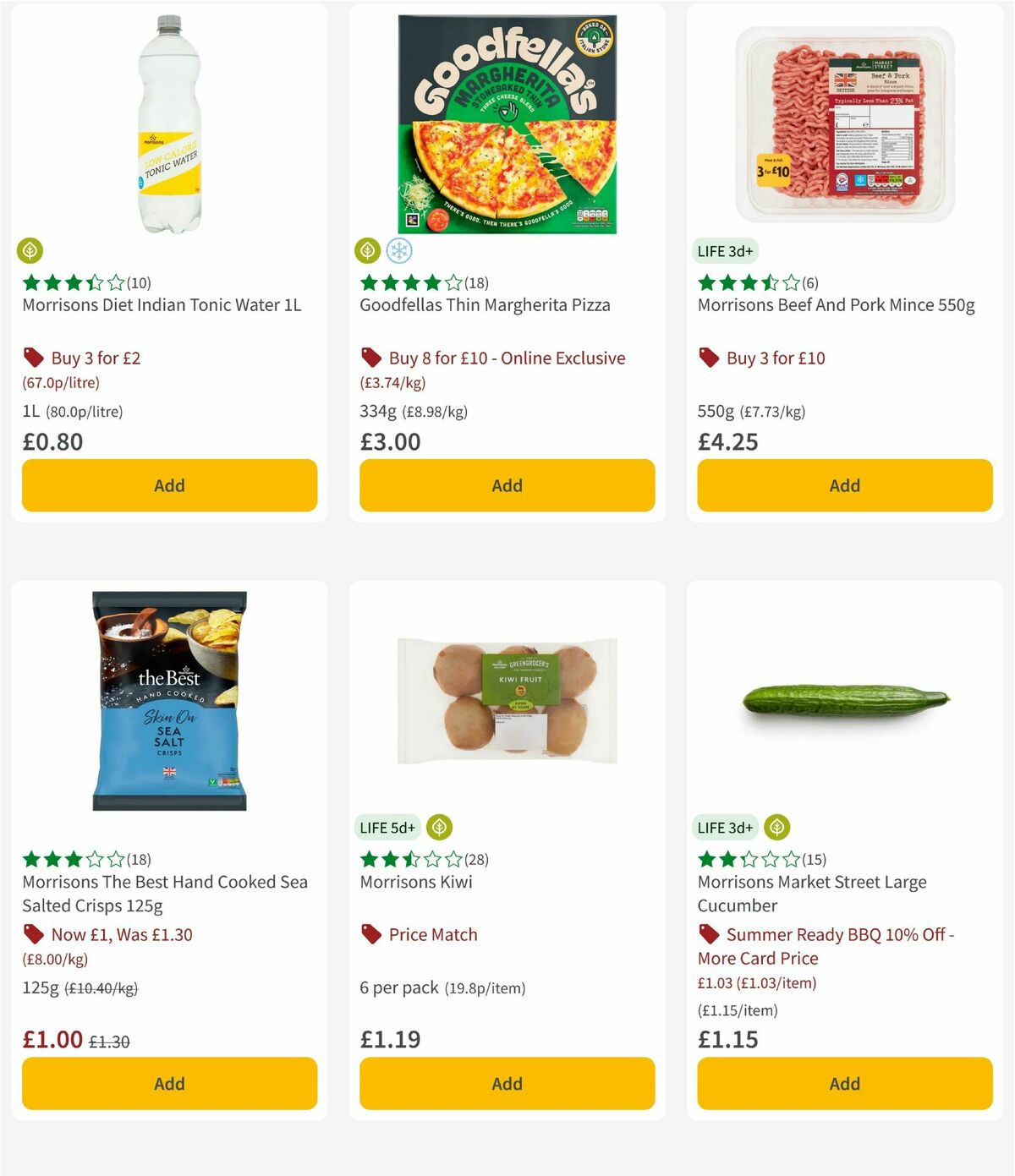Add Goodfellas Thin Margherita Pizza to basket
This screenshot has width=1015, height=1176.
tap(506, 485)
